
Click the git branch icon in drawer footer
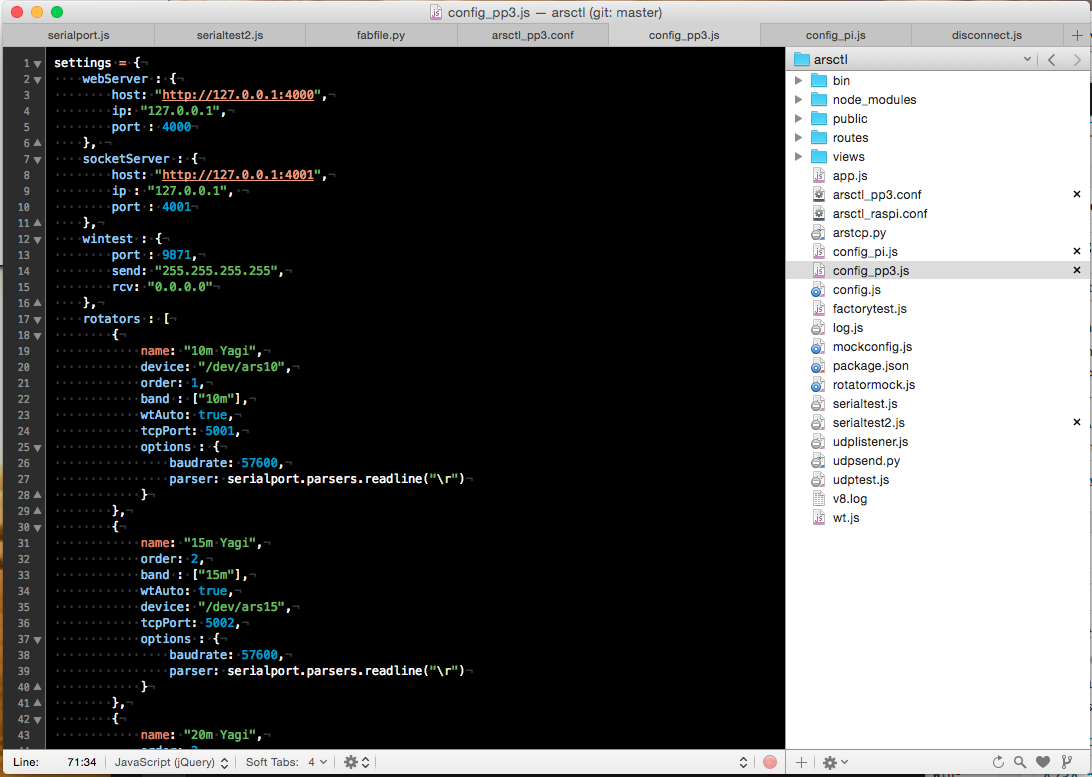(1066, 762)
